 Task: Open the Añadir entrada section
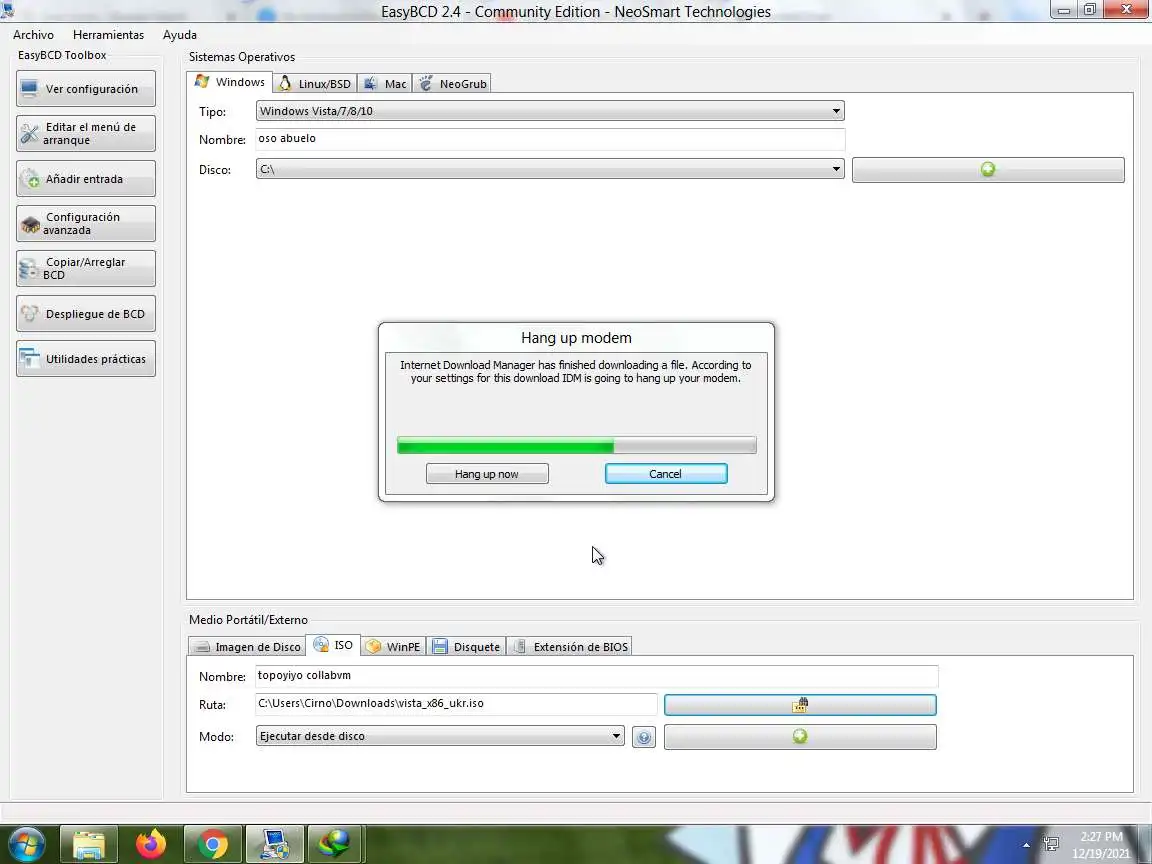(x=86, y=179)
